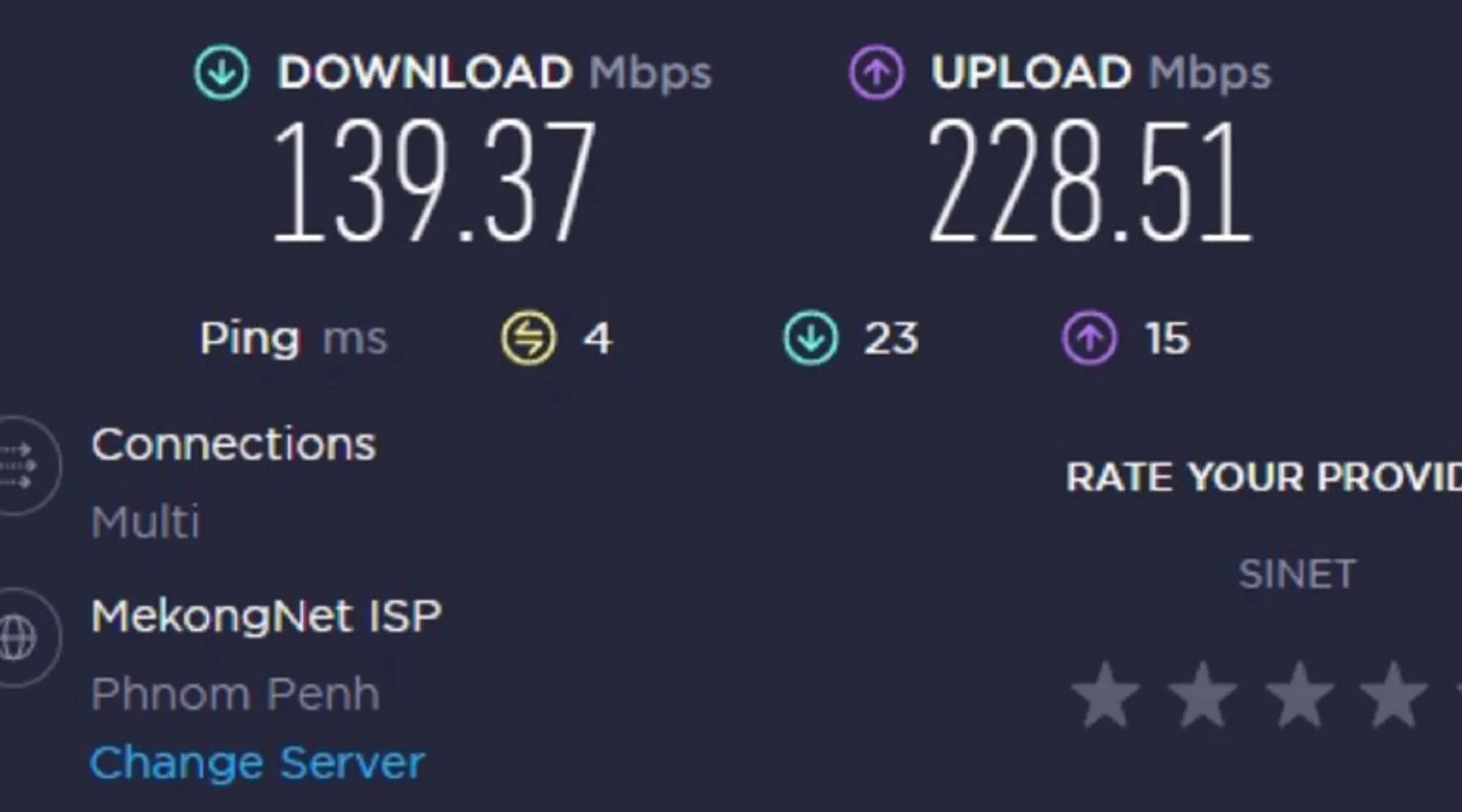The image size is (1462, 812).
Task: Click the teal download arrow icon beside DOWNLOAD
Action: click(x=222, y=72)
